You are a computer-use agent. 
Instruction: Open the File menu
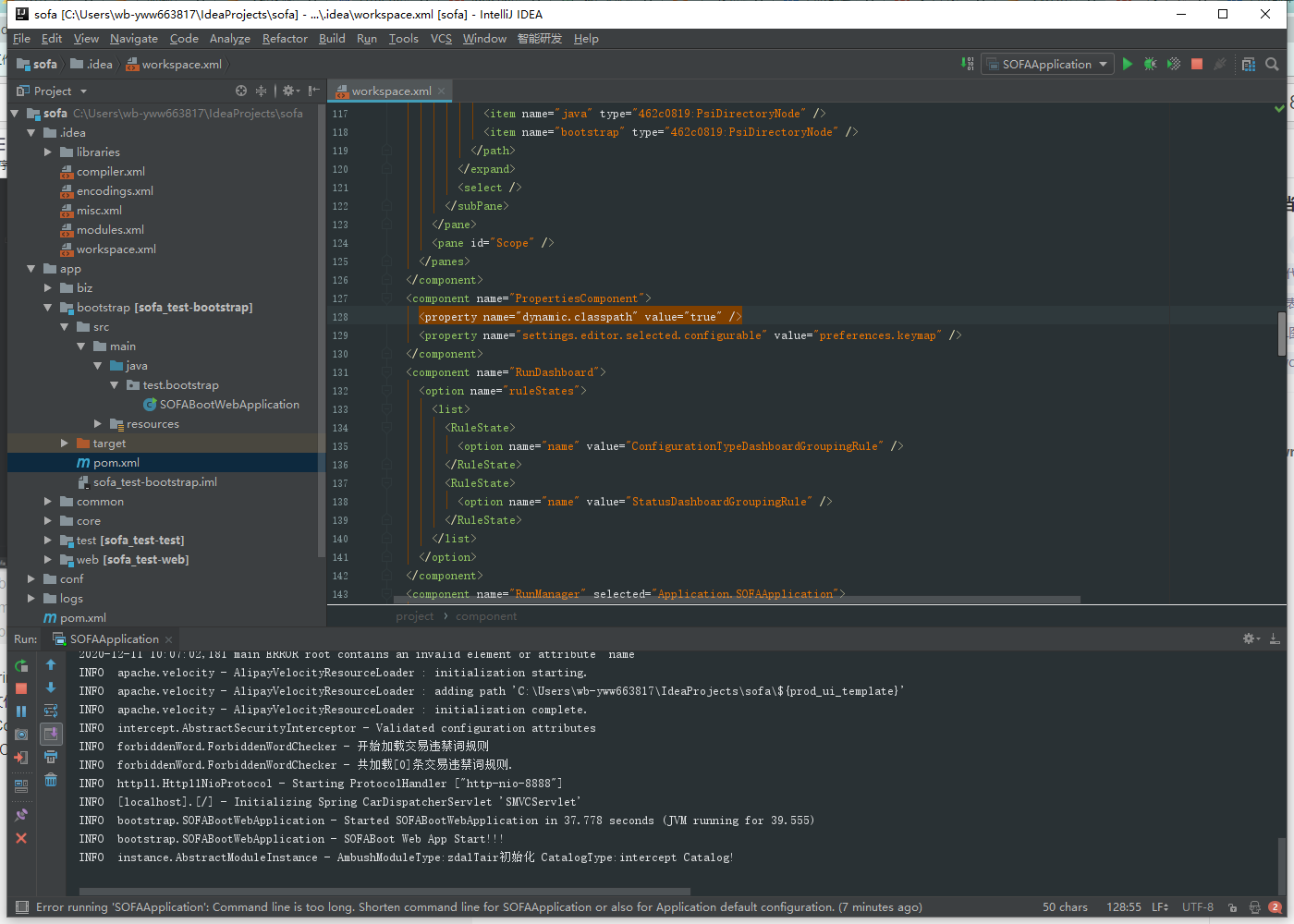[x=21, y=38]
